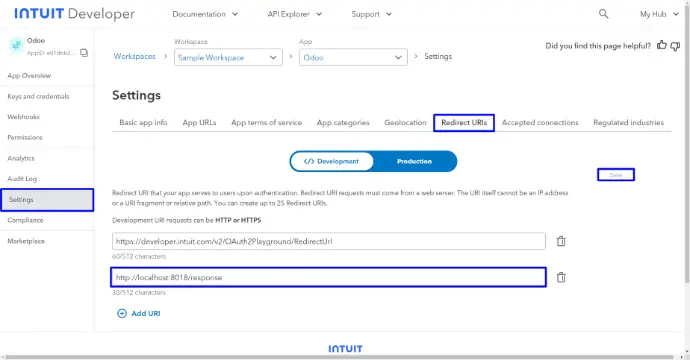Open the Basic app info tab
This screenshot has width=690, height=360.
pyautogui.click(x=143, y=122)
